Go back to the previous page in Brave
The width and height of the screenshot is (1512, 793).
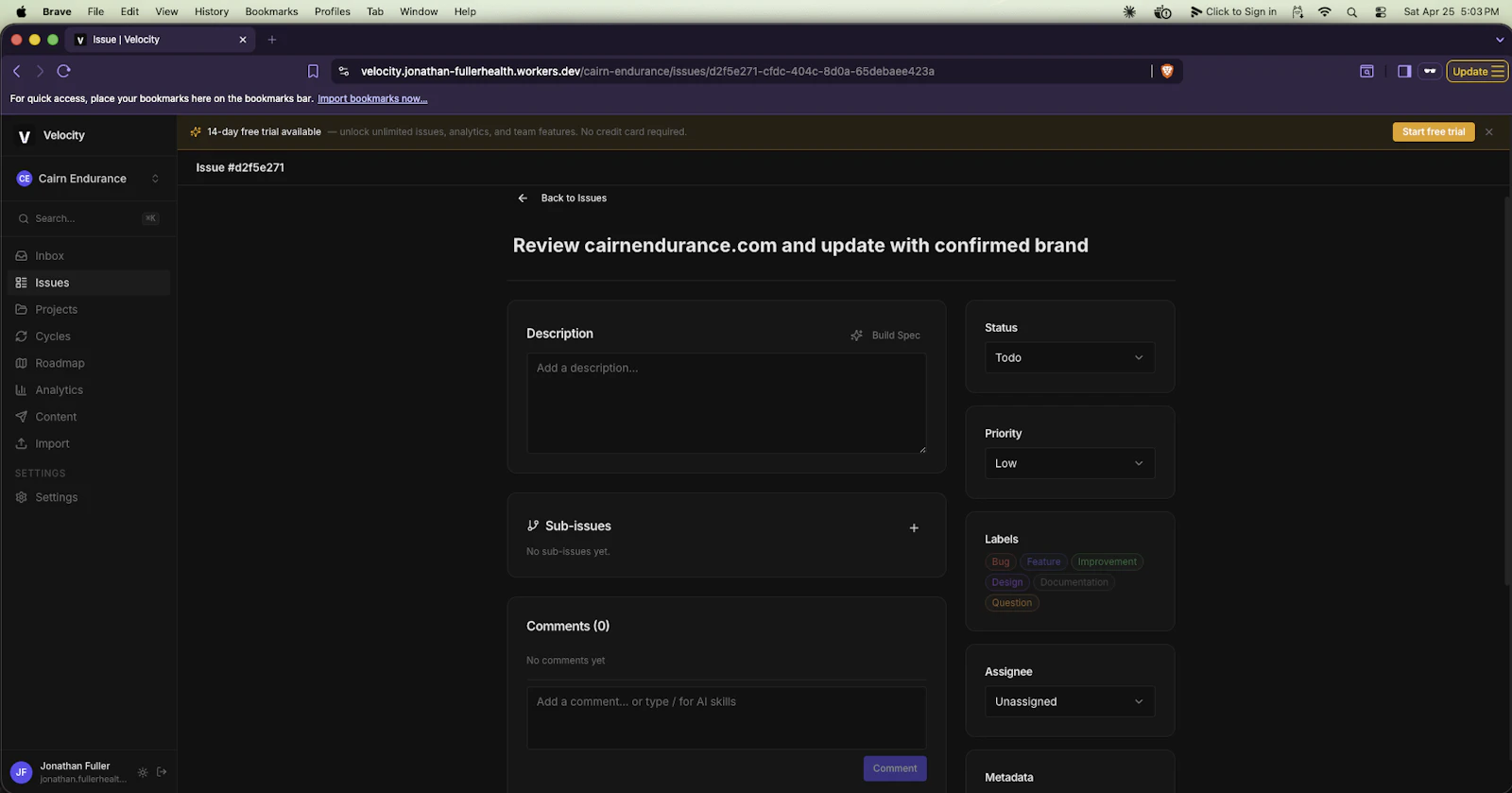coord(17,71)
